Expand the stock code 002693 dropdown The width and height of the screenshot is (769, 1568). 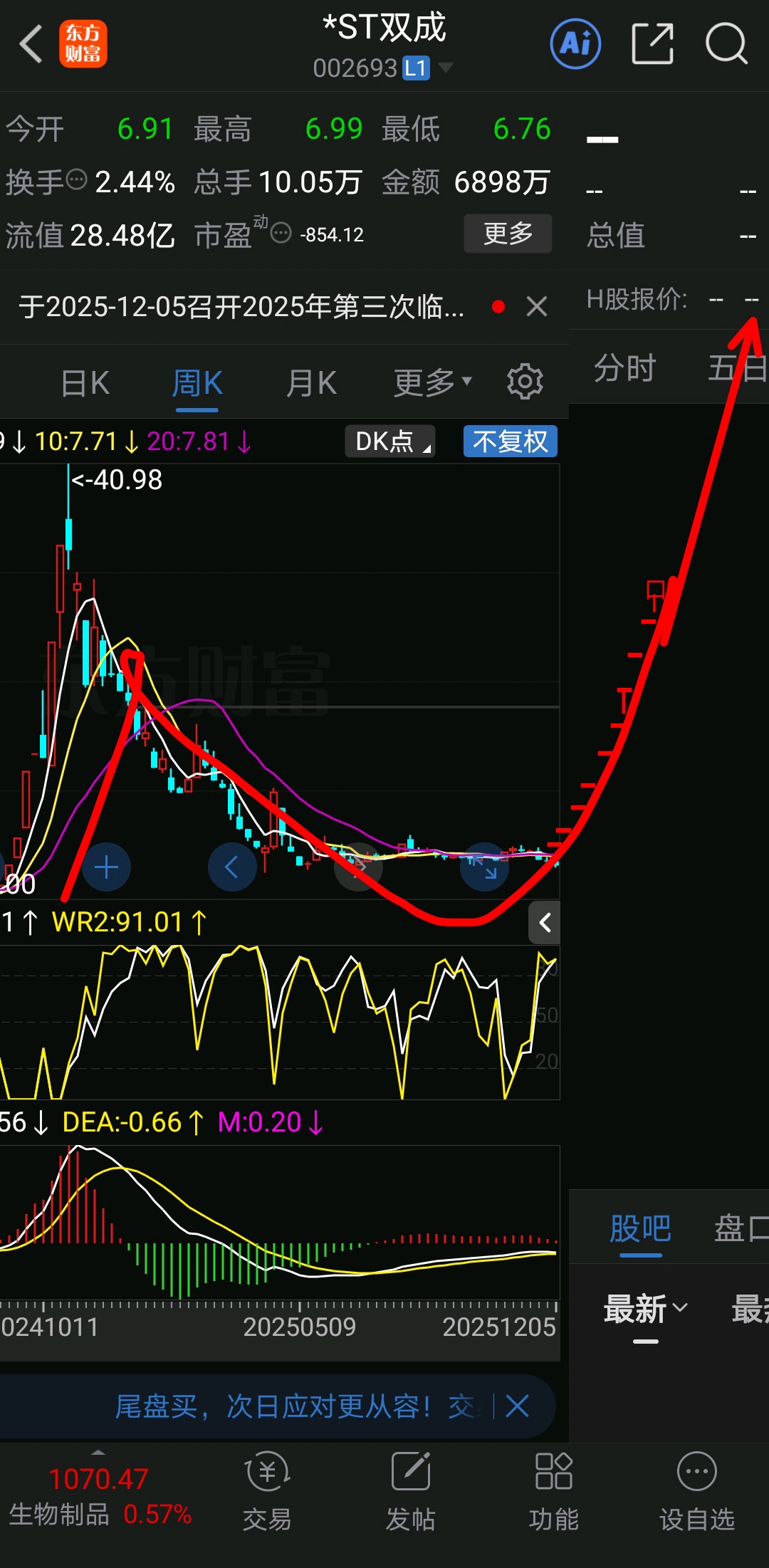pyautogui.click(x=446, y=68)
